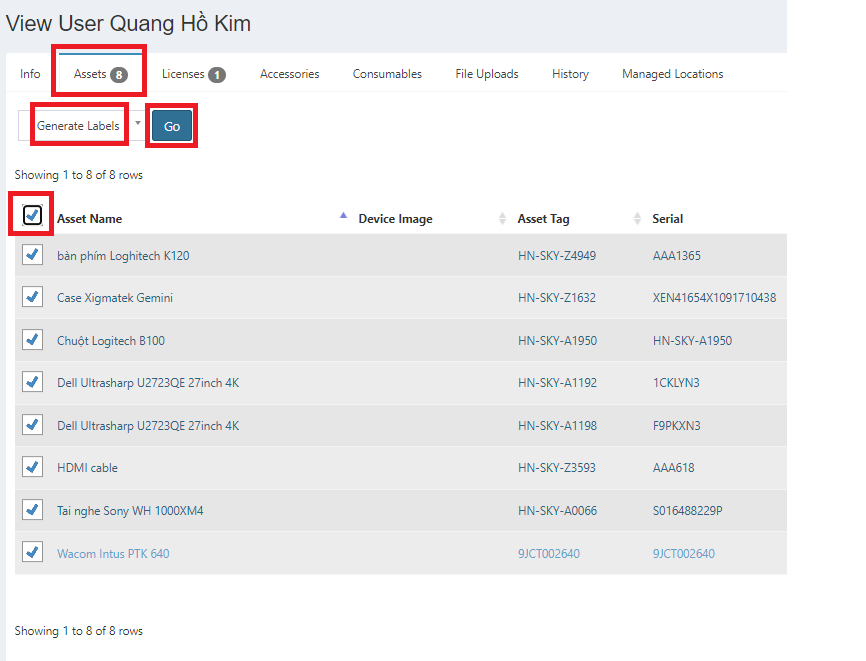The image size is (866, 661).
Task: Click the Licenses count badge
Action: tap(217, 74)
